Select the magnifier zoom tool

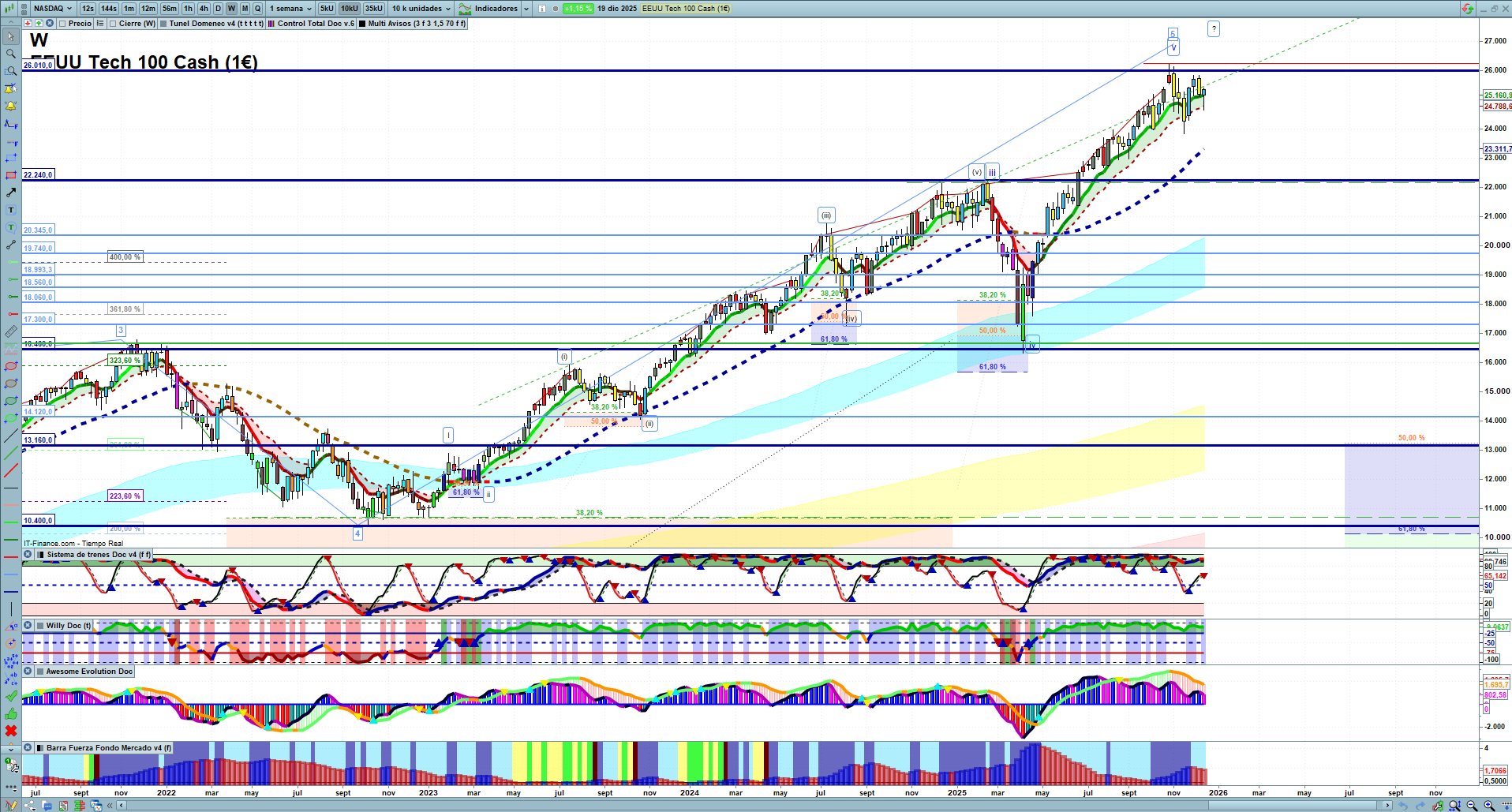tap(11, 54)
